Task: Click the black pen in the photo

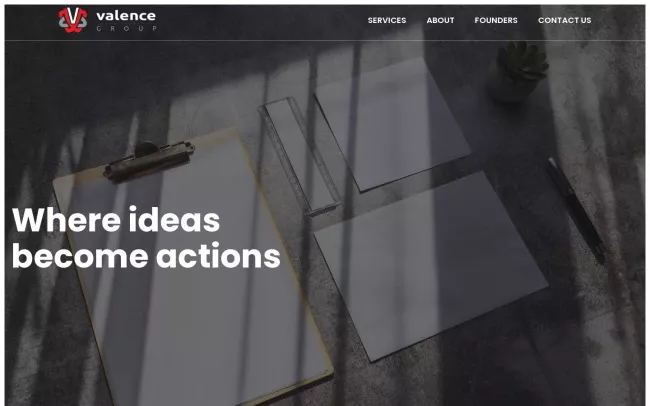Action: [x=576, y=210]
